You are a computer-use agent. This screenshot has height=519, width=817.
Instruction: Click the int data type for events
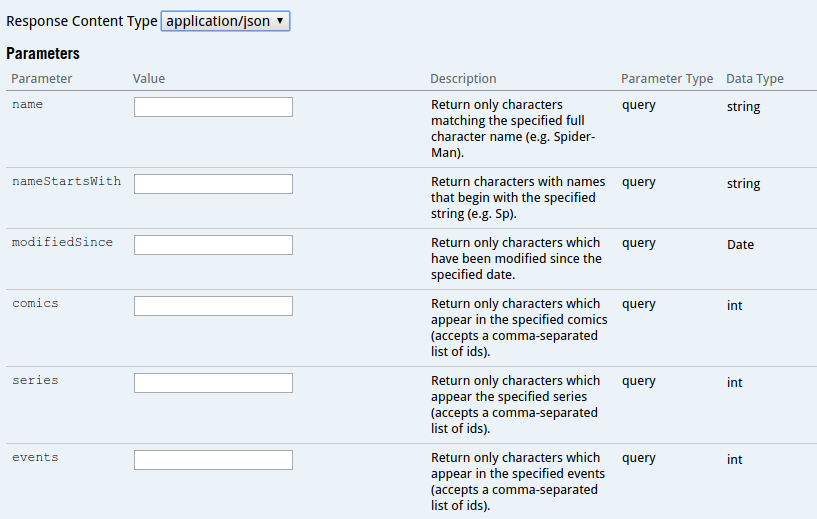click(x=735, y=459)
